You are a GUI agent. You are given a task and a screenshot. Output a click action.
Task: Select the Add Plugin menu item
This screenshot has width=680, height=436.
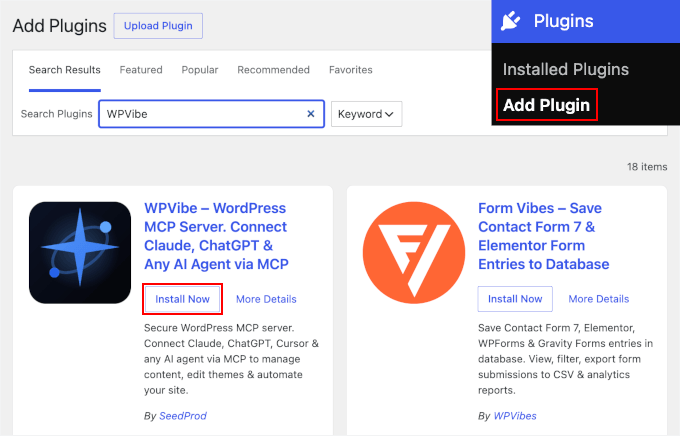pyautogui.click(x=546, y=105)
